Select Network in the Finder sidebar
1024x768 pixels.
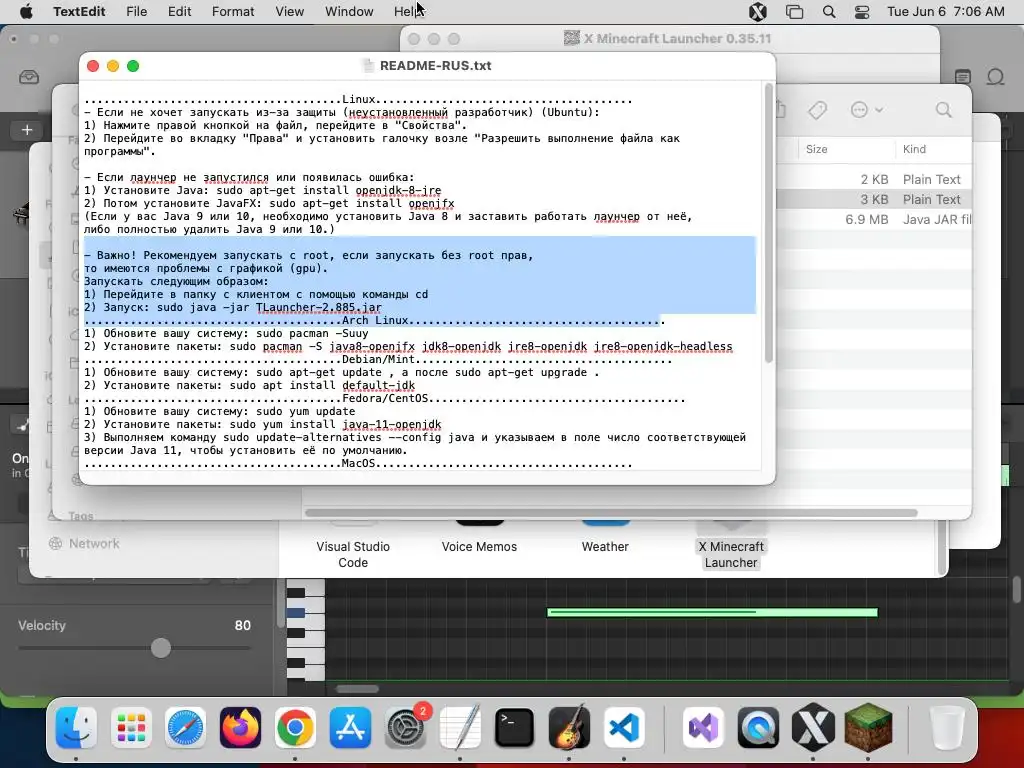click(x=94, y=543)
